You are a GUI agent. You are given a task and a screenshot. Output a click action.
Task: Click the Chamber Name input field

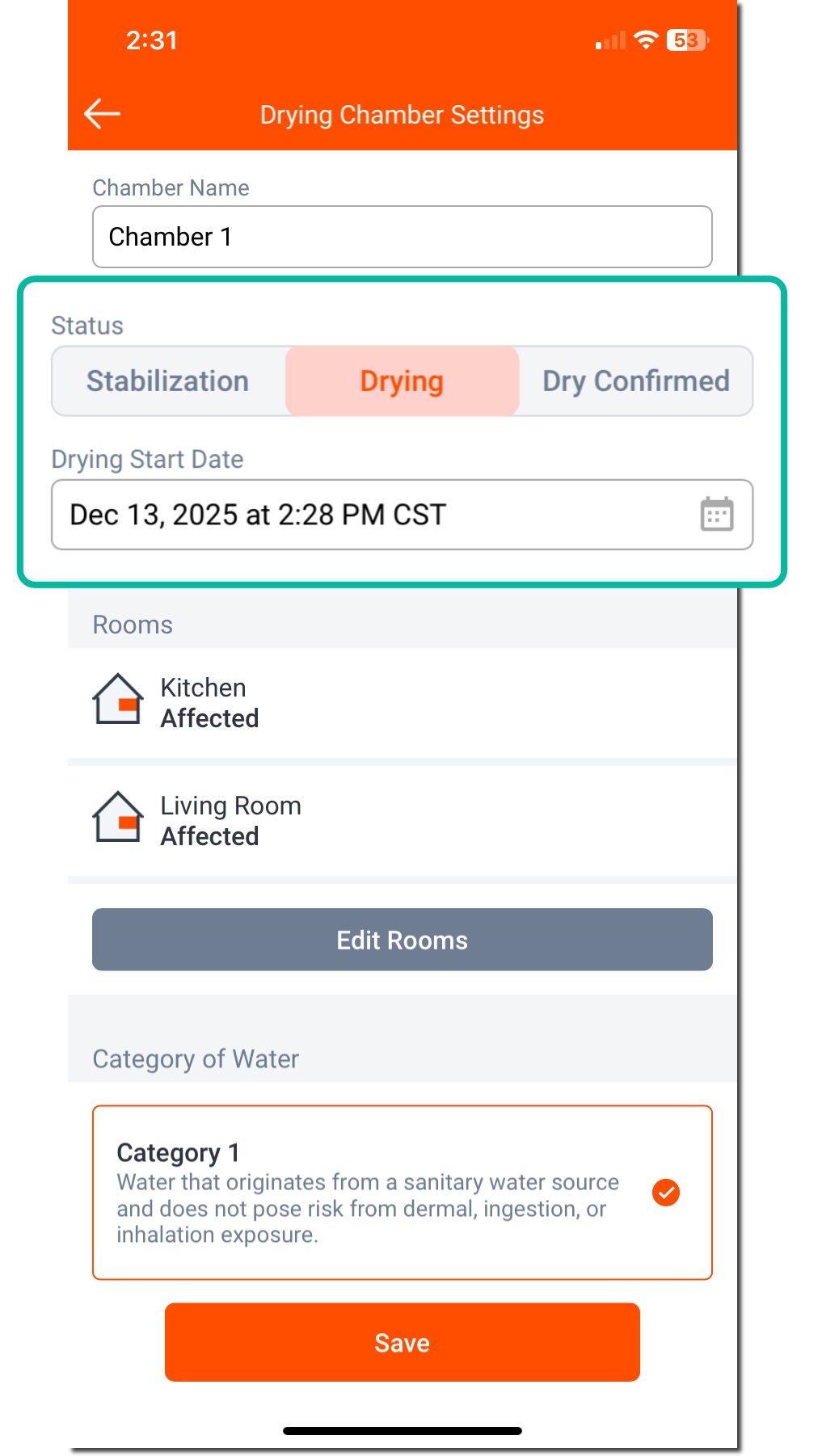coord(402,237)
